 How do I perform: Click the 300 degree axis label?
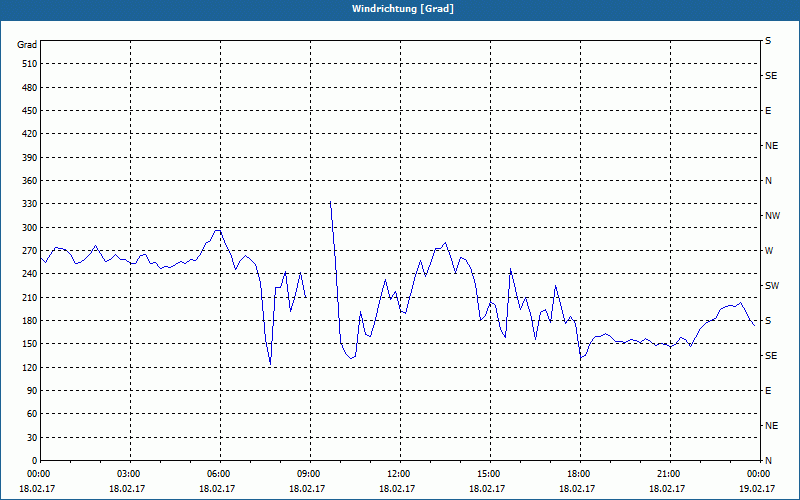[30, 228]
